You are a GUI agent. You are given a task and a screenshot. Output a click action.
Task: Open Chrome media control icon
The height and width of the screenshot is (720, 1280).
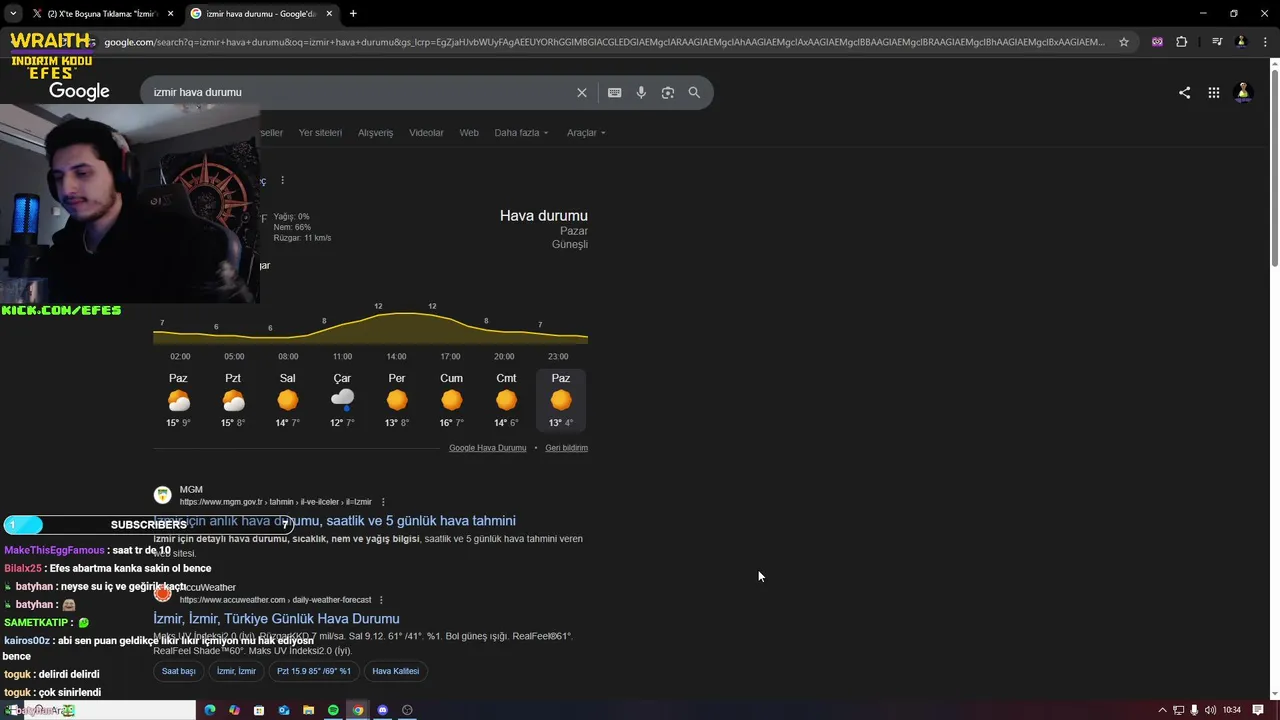coord(1216,42)
